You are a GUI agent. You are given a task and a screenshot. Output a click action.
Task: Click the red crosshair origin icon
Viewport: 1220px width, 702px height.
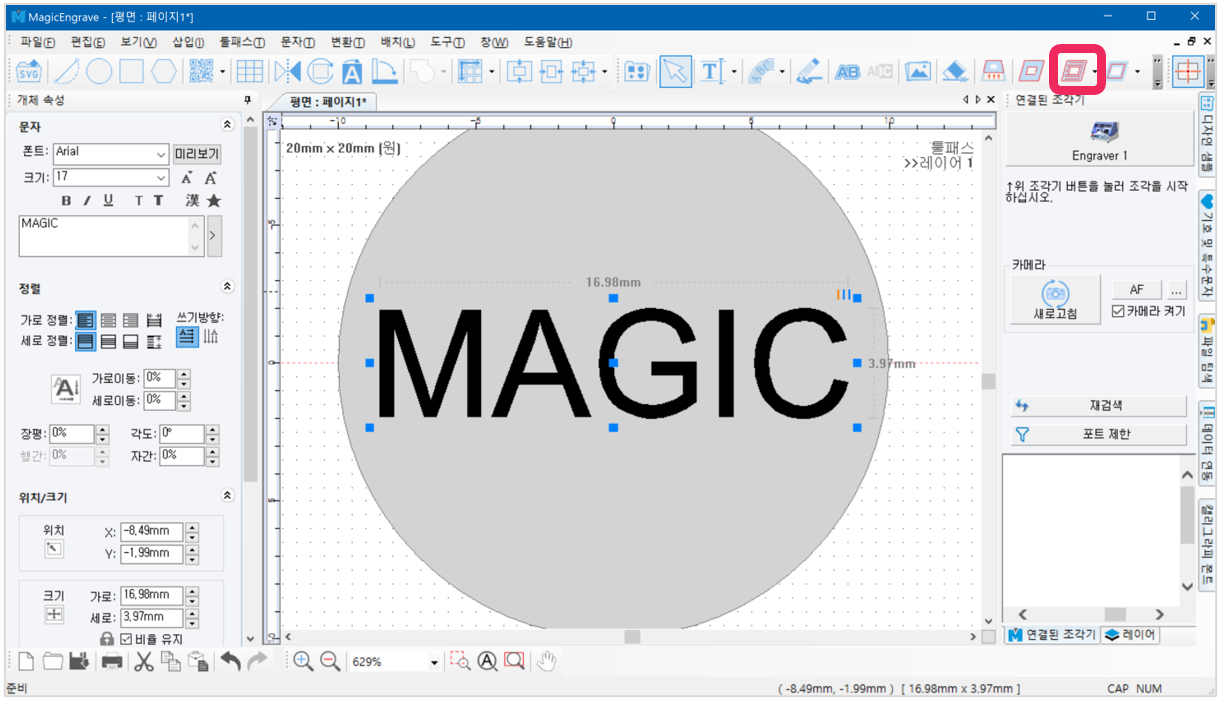[x=1187, y=71]
